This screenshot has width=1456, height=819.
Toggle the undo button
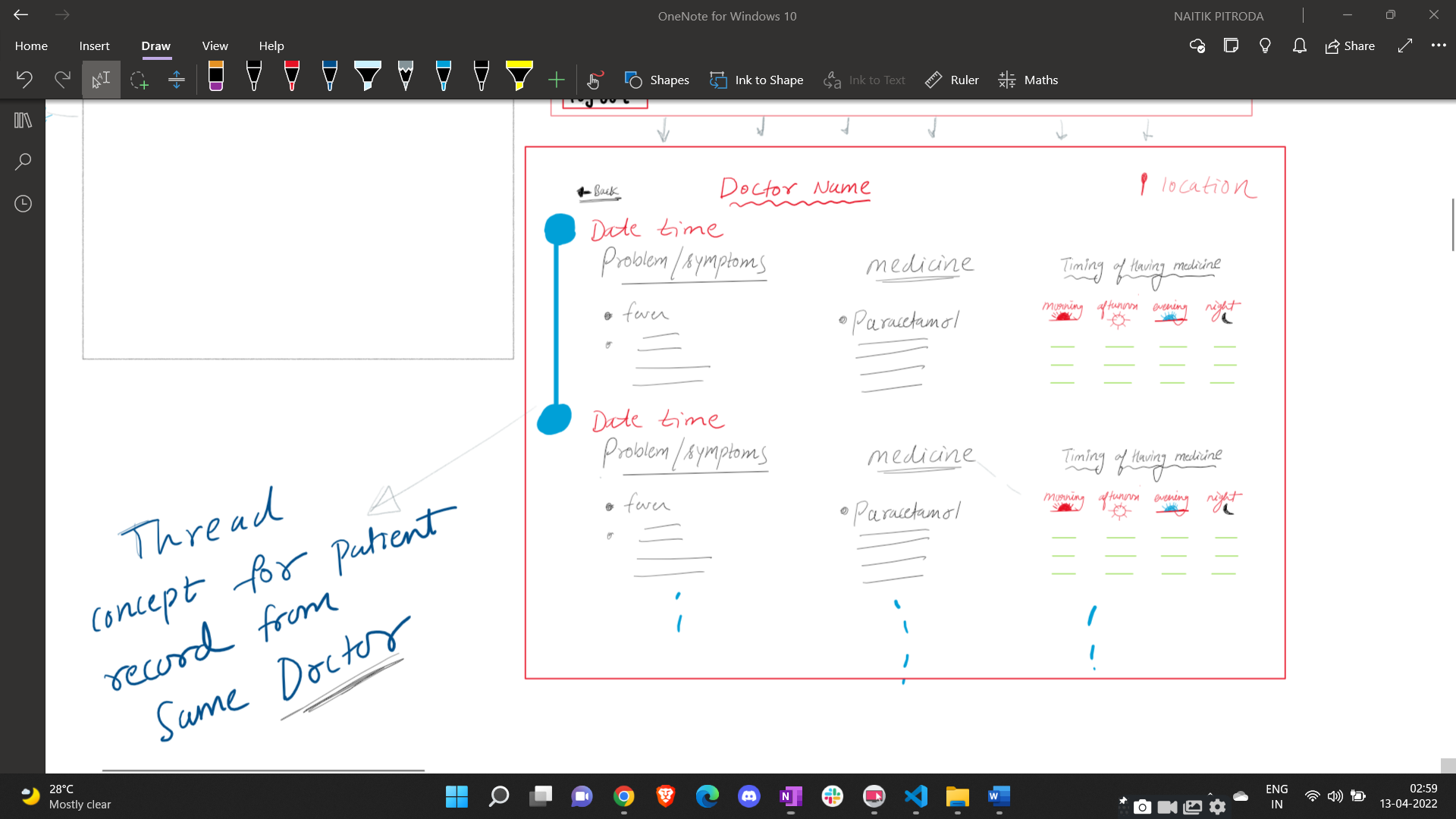[x=24, y=79]
